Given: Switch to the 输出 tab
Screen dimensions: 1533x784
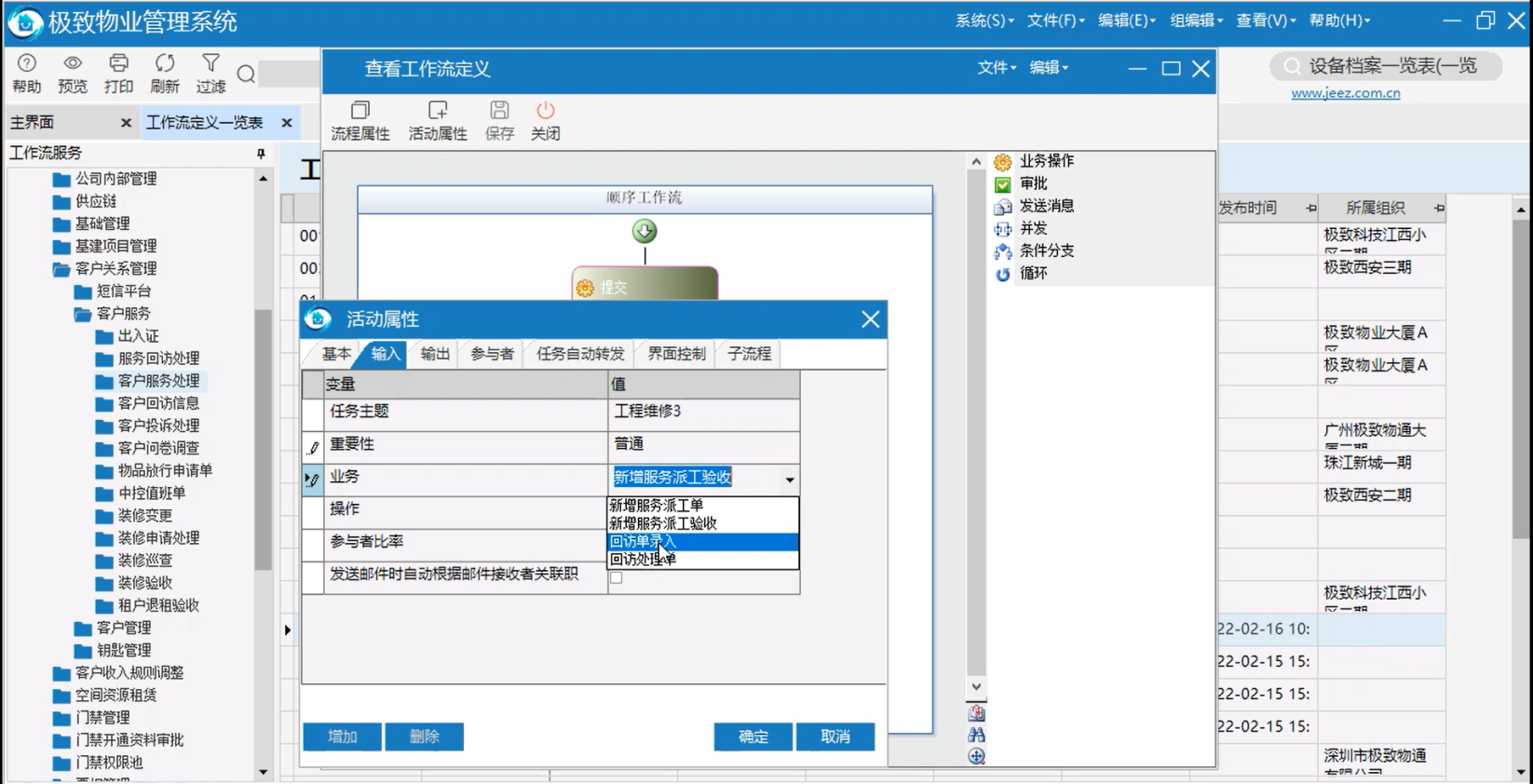Looking at the screenshot, I should pos(435,354).
